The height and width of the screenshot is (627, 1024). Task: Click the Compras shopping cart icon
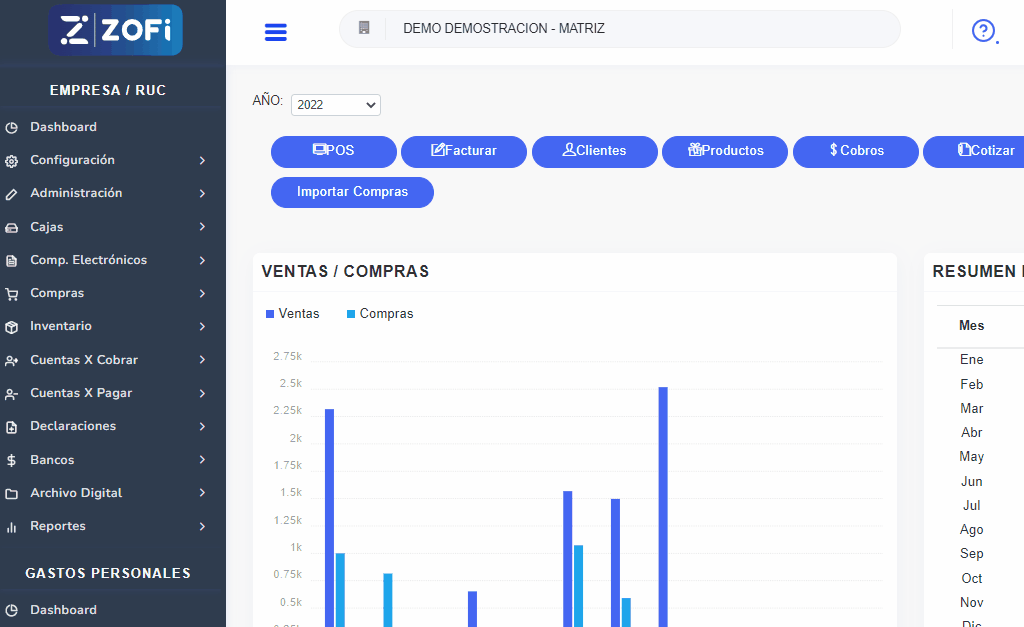[12, 294]
